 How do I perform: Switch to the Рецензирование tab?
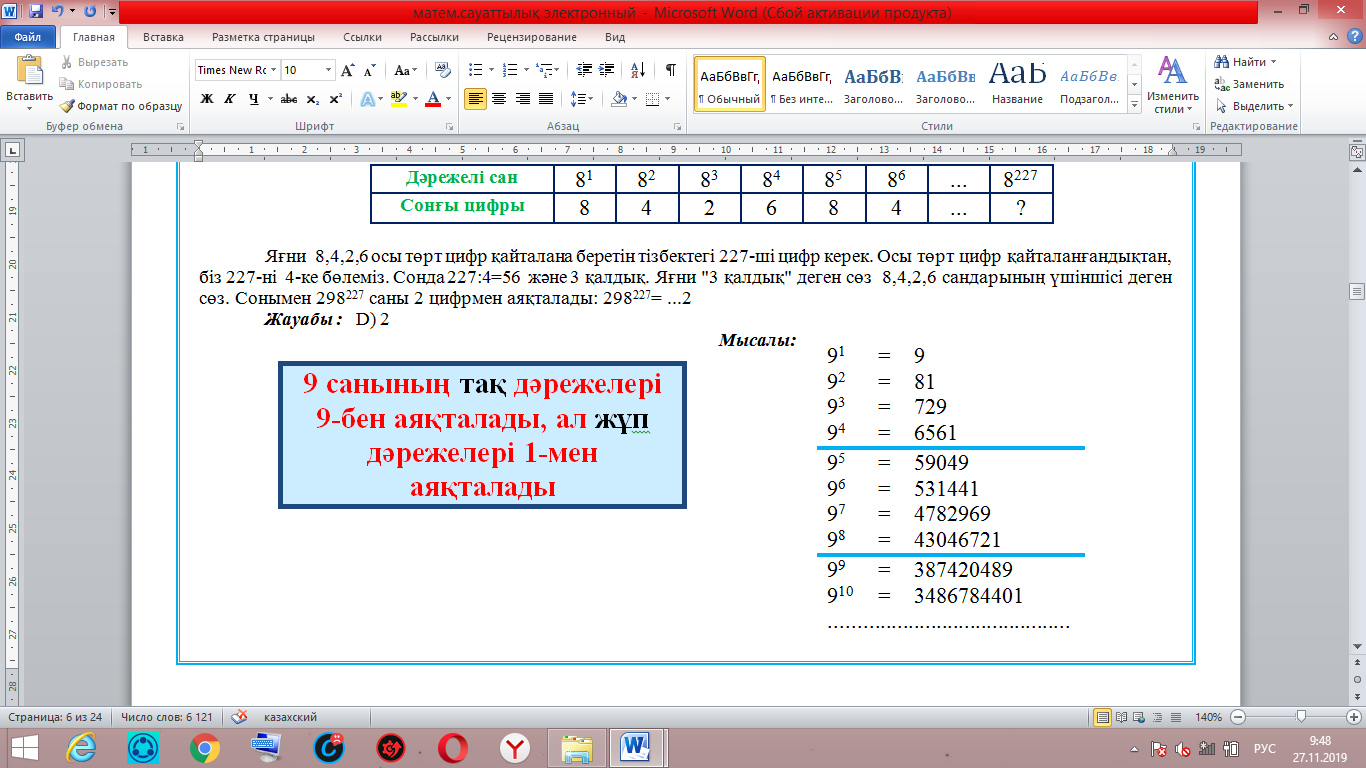(531, 37)
